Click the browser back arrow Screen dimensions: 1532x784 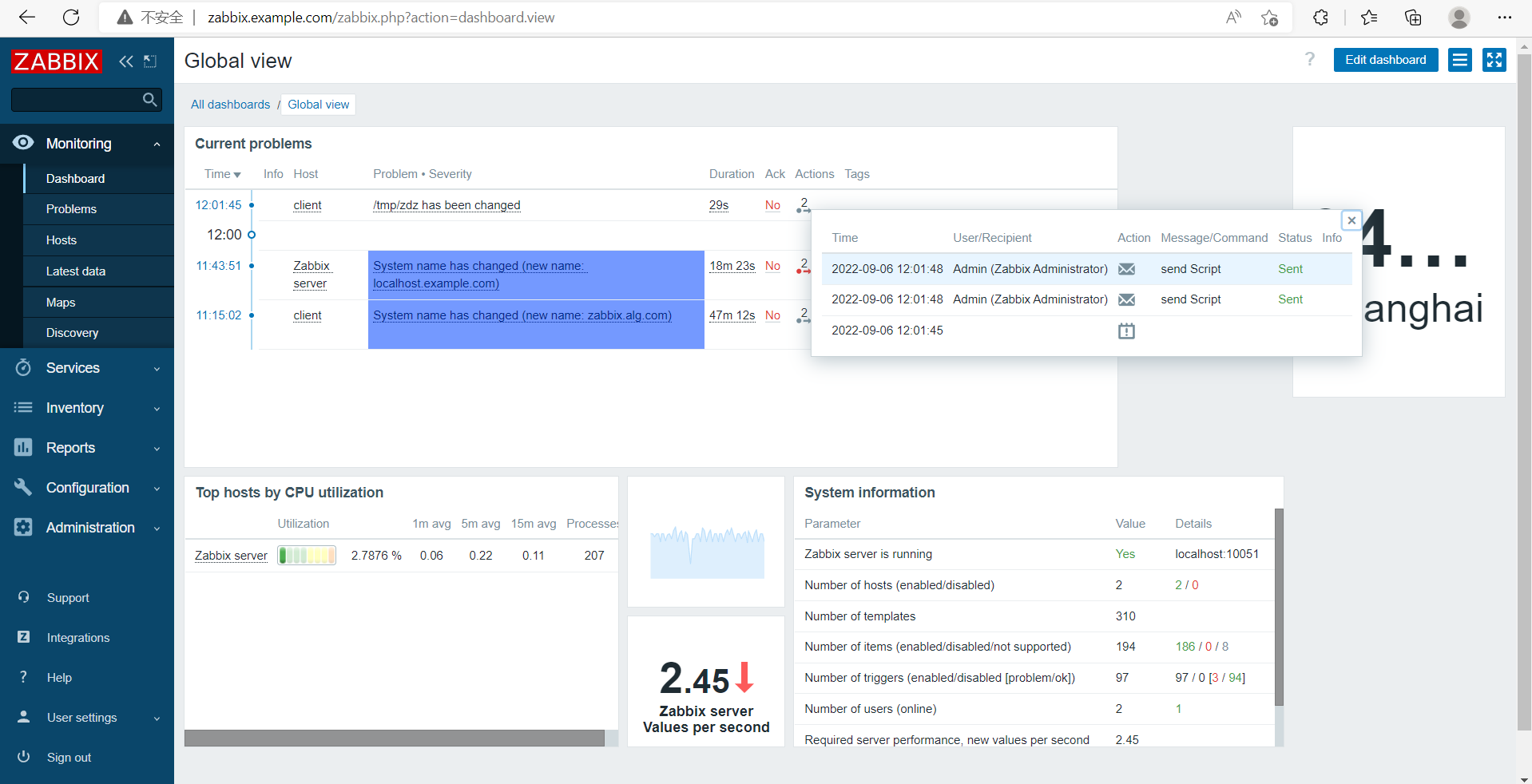pyautogui.click(x=27, y=18)
